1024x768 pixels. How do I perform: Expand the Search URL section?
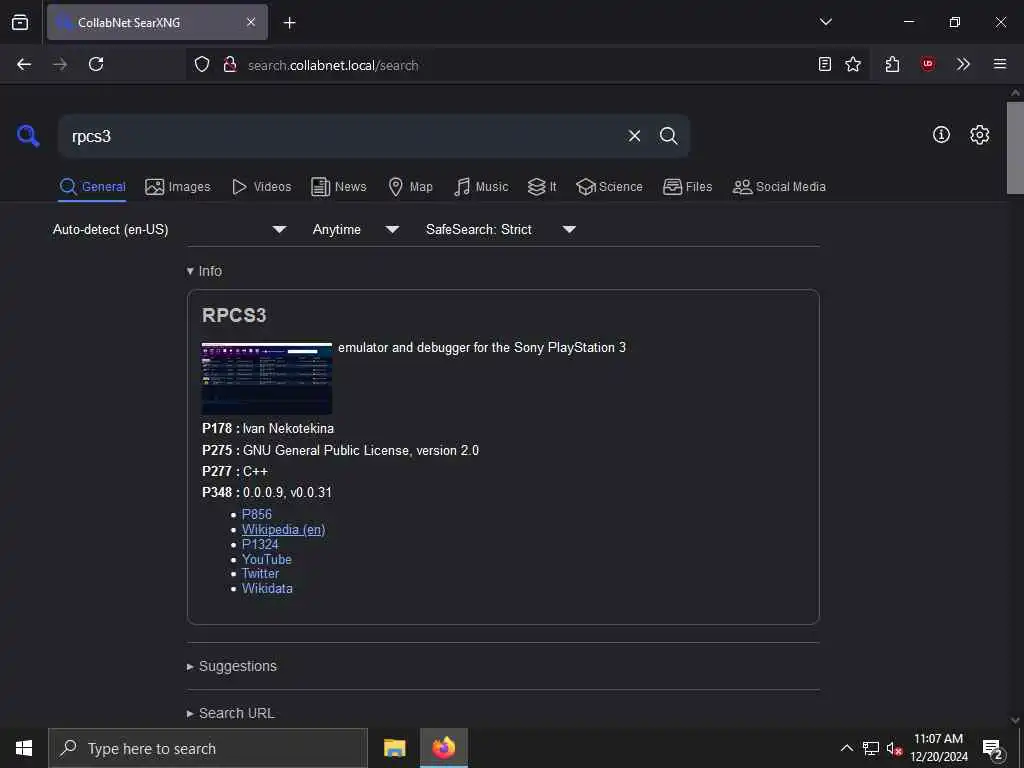click(x=231, y=713)
